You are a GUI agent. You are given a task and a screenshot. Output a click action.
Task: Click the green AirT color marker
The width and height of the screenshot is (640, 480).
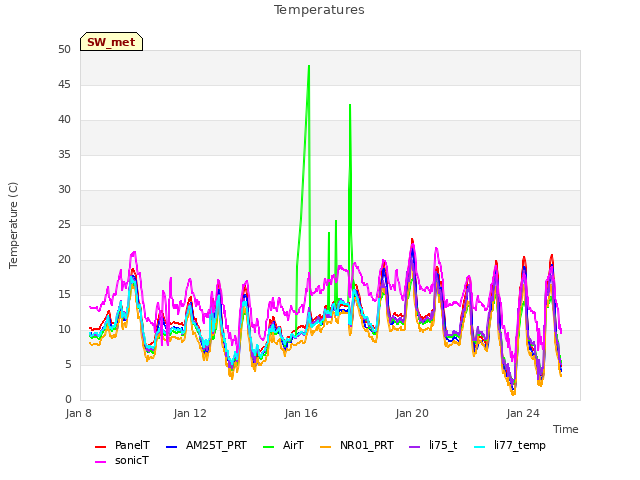point(269,447)
